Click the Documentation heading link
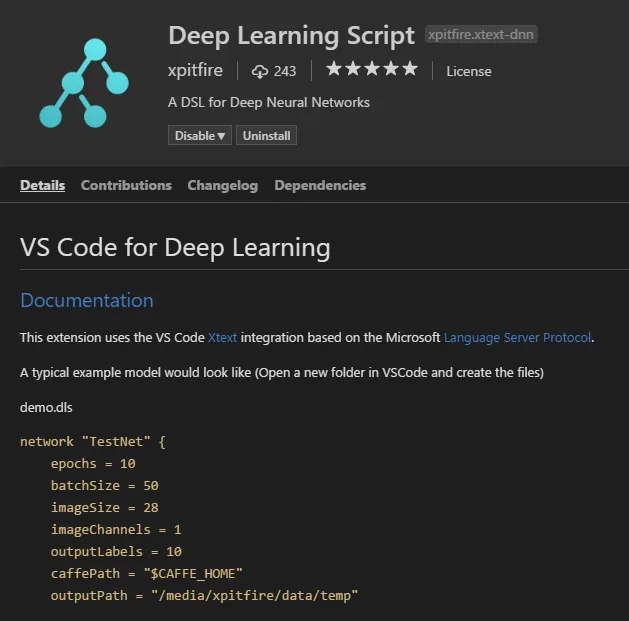 click(87, 300)
